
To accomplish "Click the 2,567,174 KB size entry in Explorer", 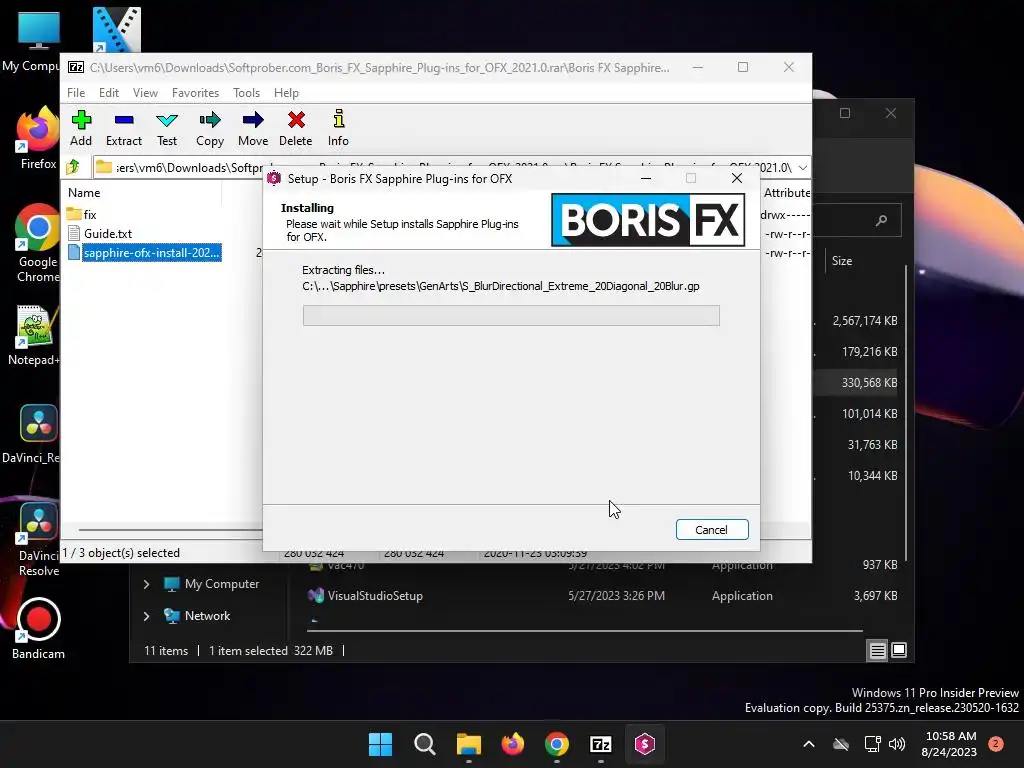I will (865, 321).
